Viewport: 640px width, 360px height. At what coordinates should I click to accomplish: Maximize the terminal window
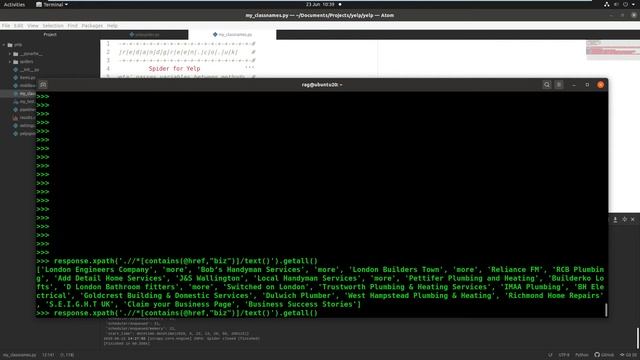point(587,85)
